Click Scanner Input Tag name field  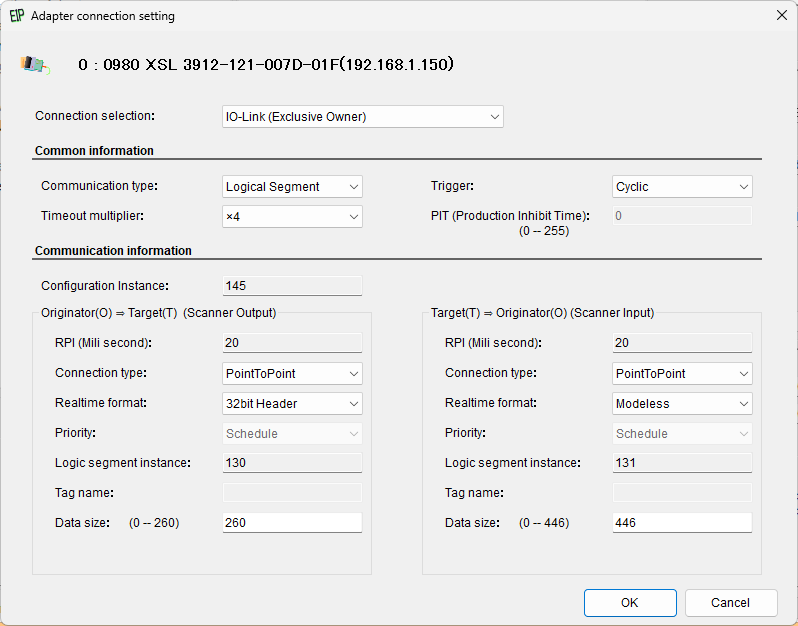pyautogui.click(x=682, y=493)
